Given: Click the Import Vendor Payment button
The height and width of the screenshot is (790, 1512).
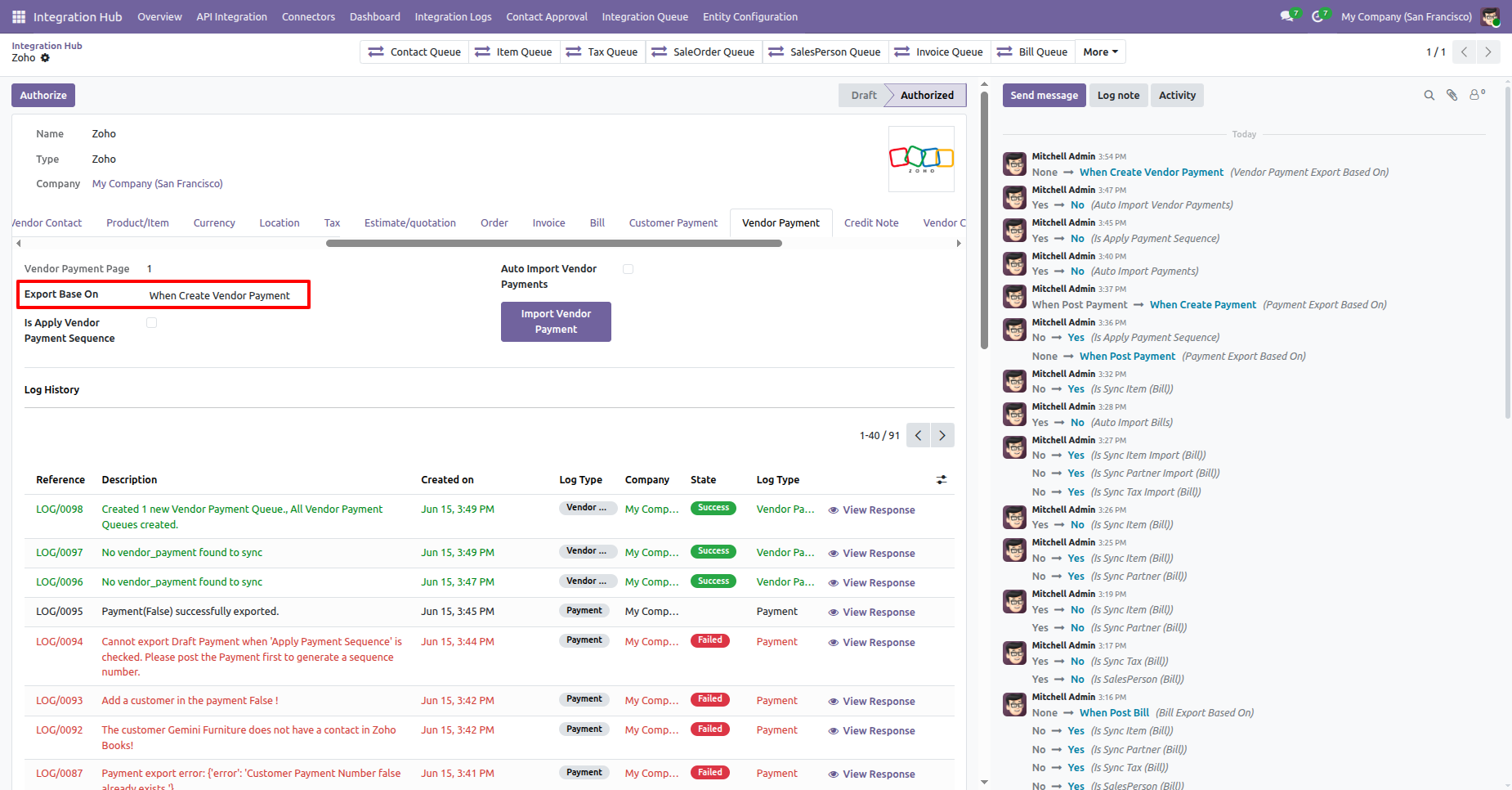Looking at the screenshot, I should tap(556, 321).
